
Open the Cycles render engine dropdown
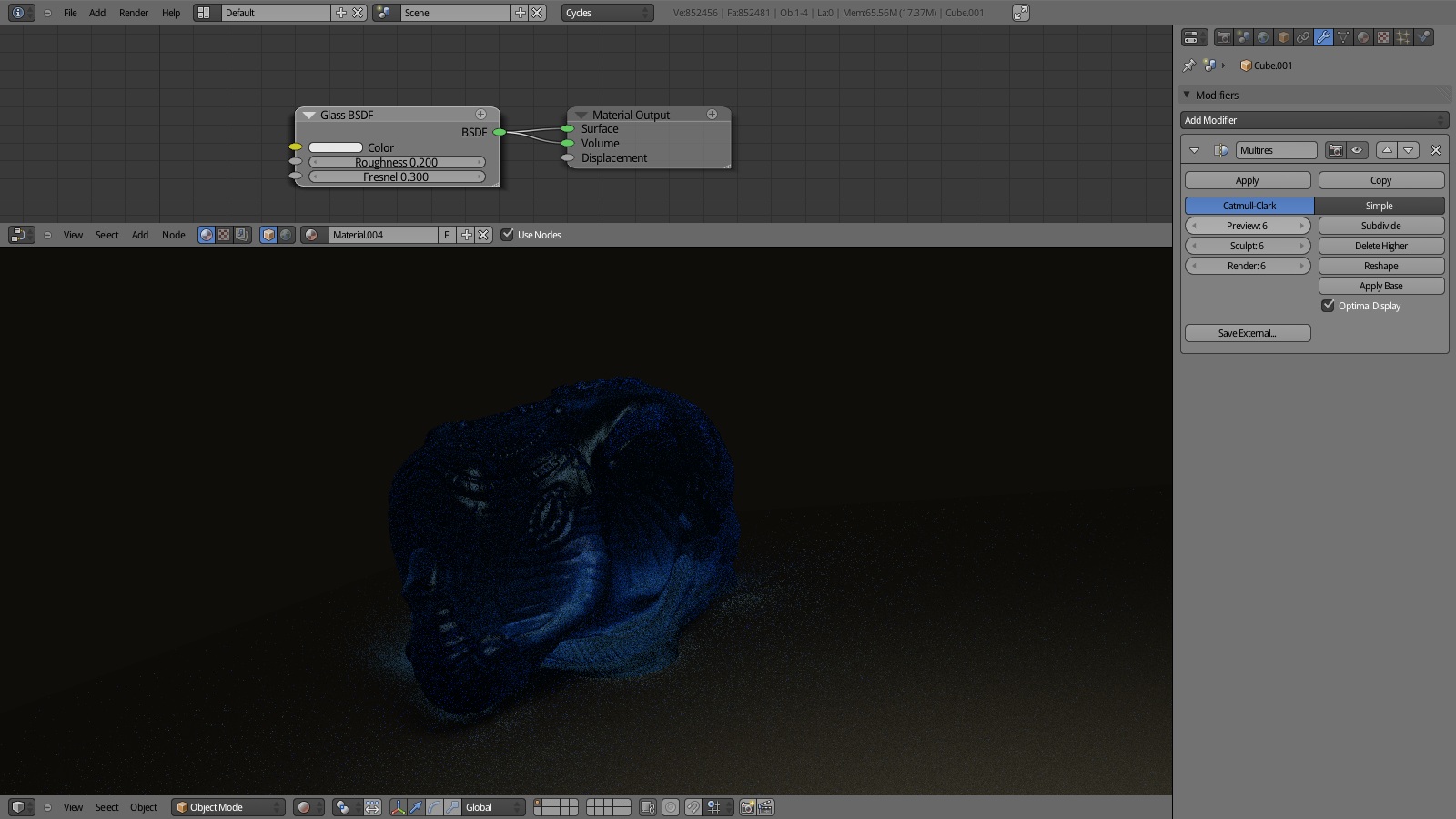pyautogui.click(x=607, y=13)
